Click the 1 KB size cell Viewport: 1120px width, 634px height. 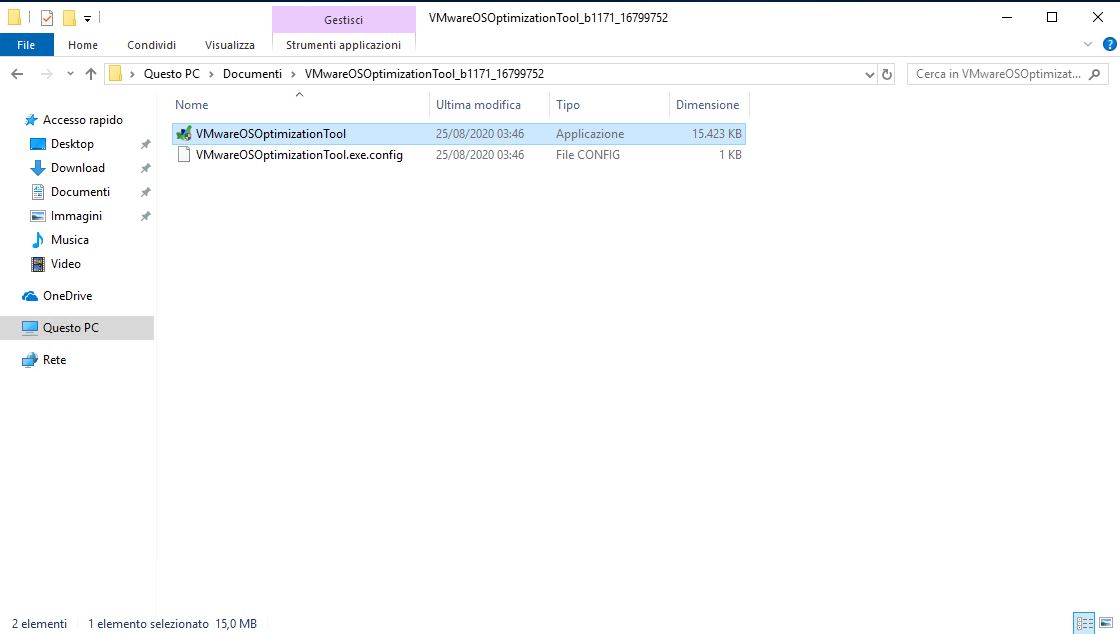pos(730,155)
